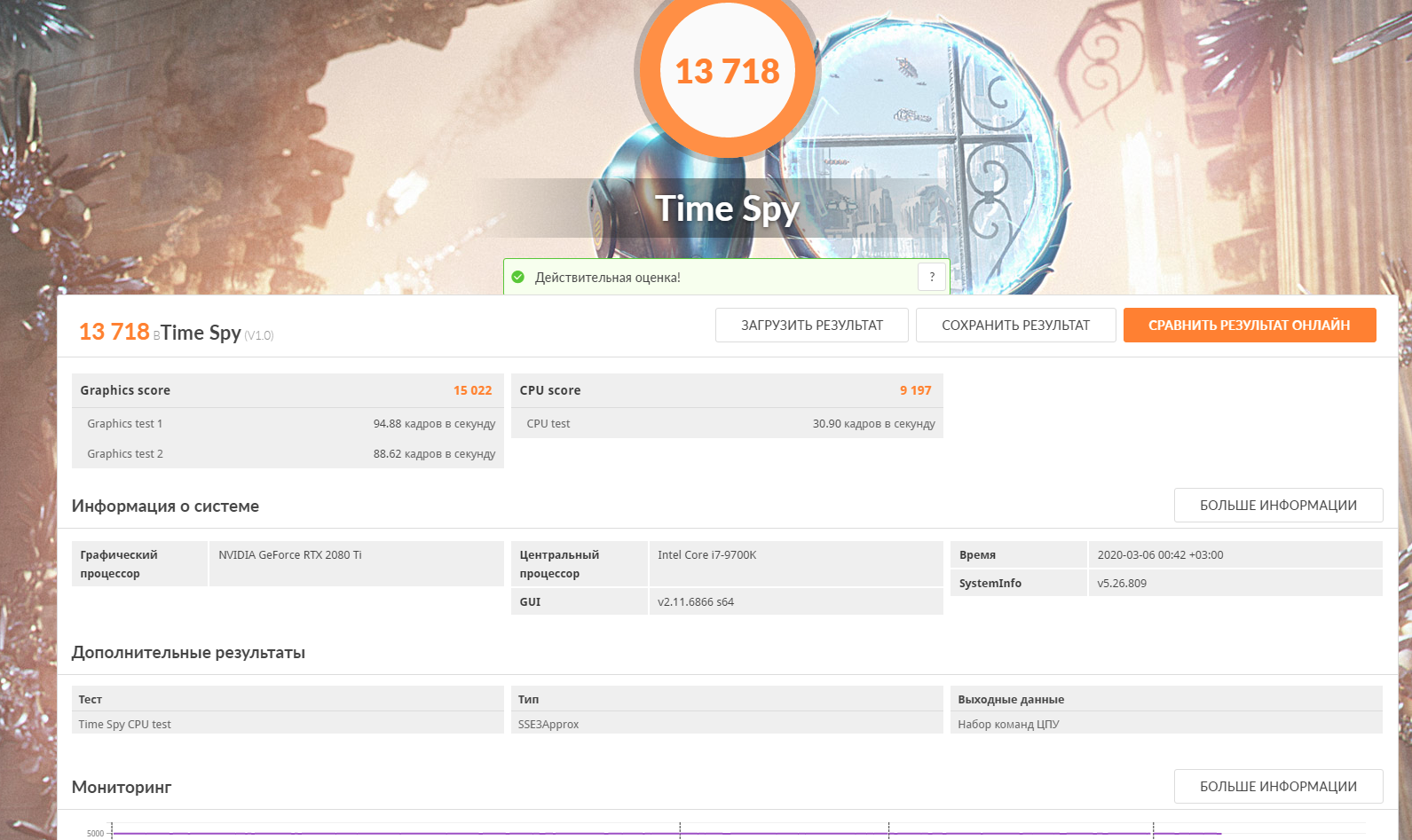Click SystemInfo version v5.26.809
The height and width of the screenshot is (840, 1412).
click(1122, 584)
